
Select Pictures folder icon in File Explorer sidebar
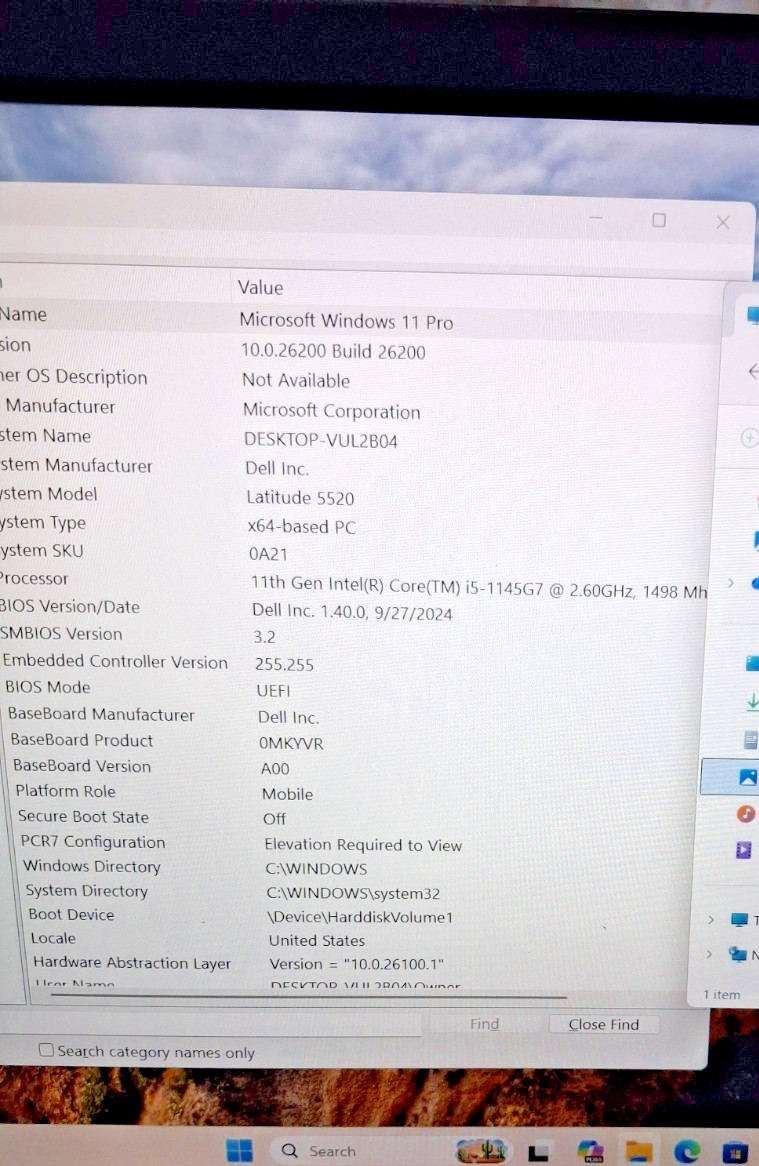pos(747,777)
